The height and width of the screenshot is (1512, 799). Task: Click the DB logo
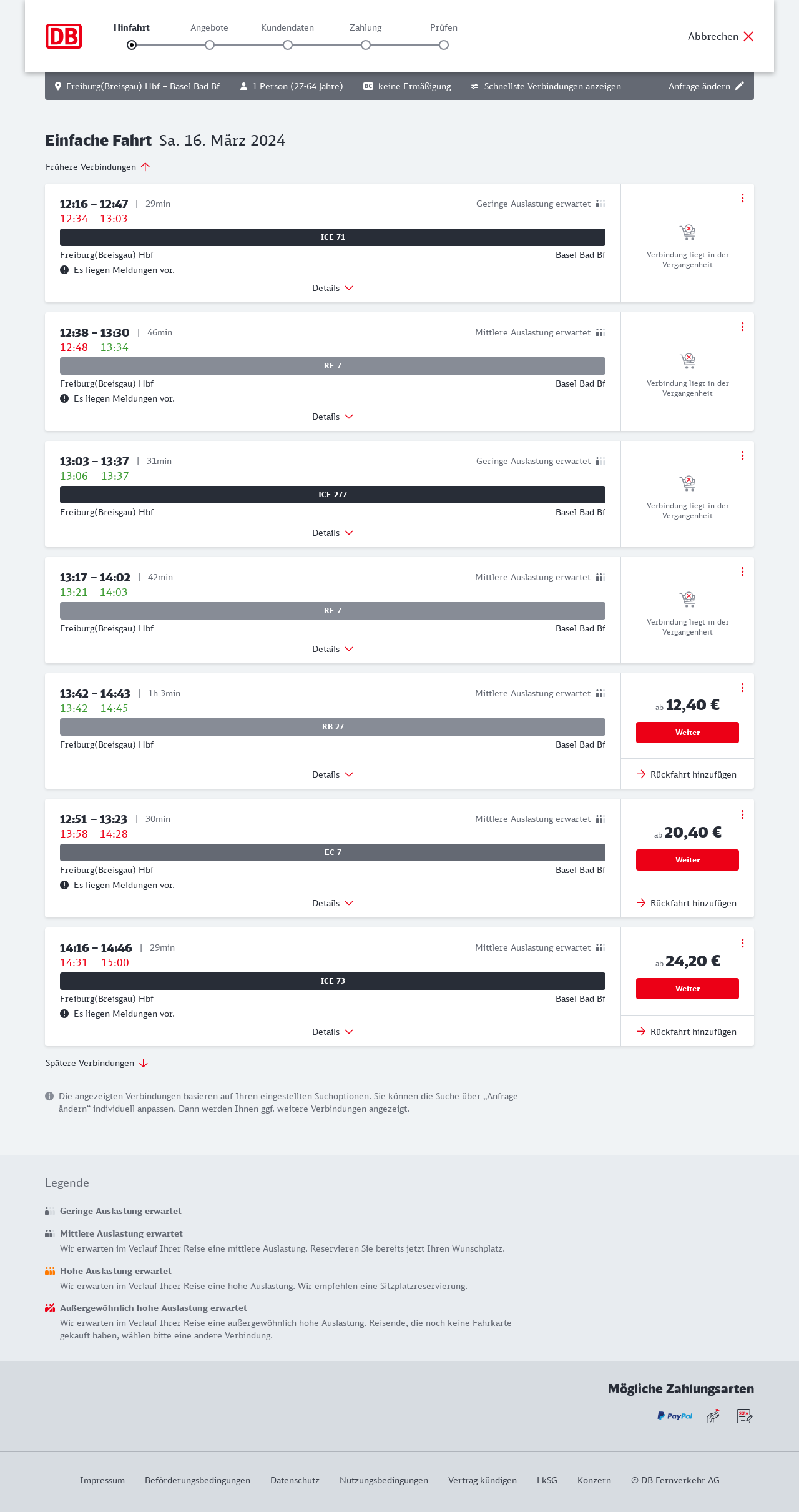[64, 36]
